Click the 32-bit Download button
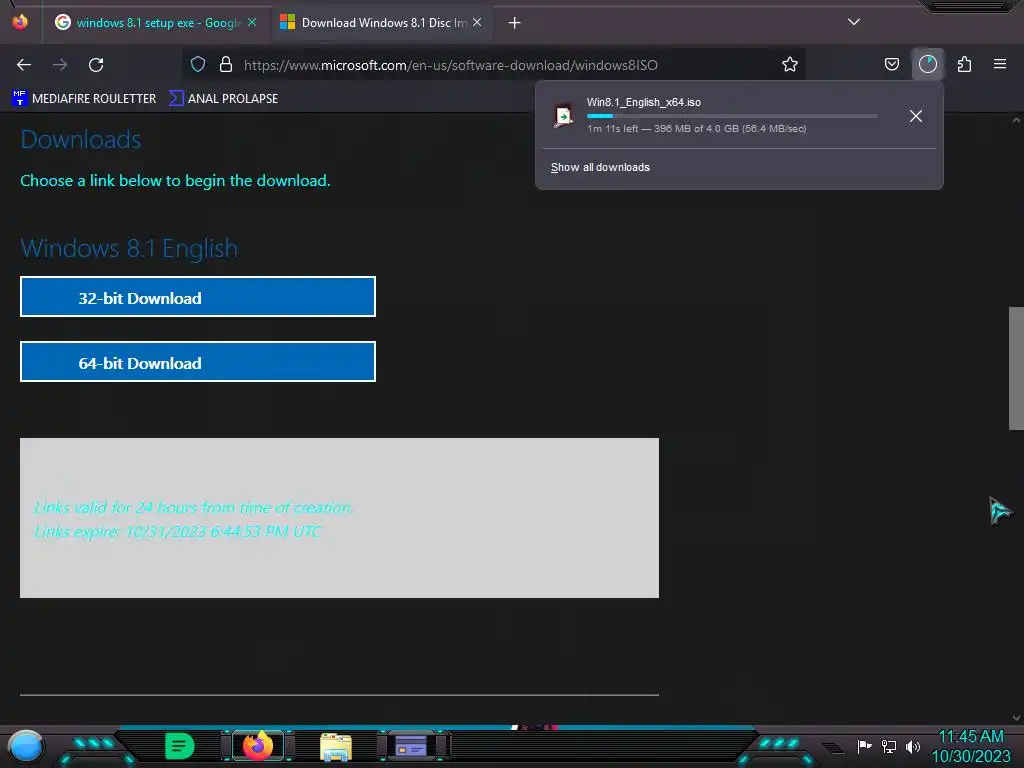Screen dimensions: 1024x768 [x=198, y=296]
